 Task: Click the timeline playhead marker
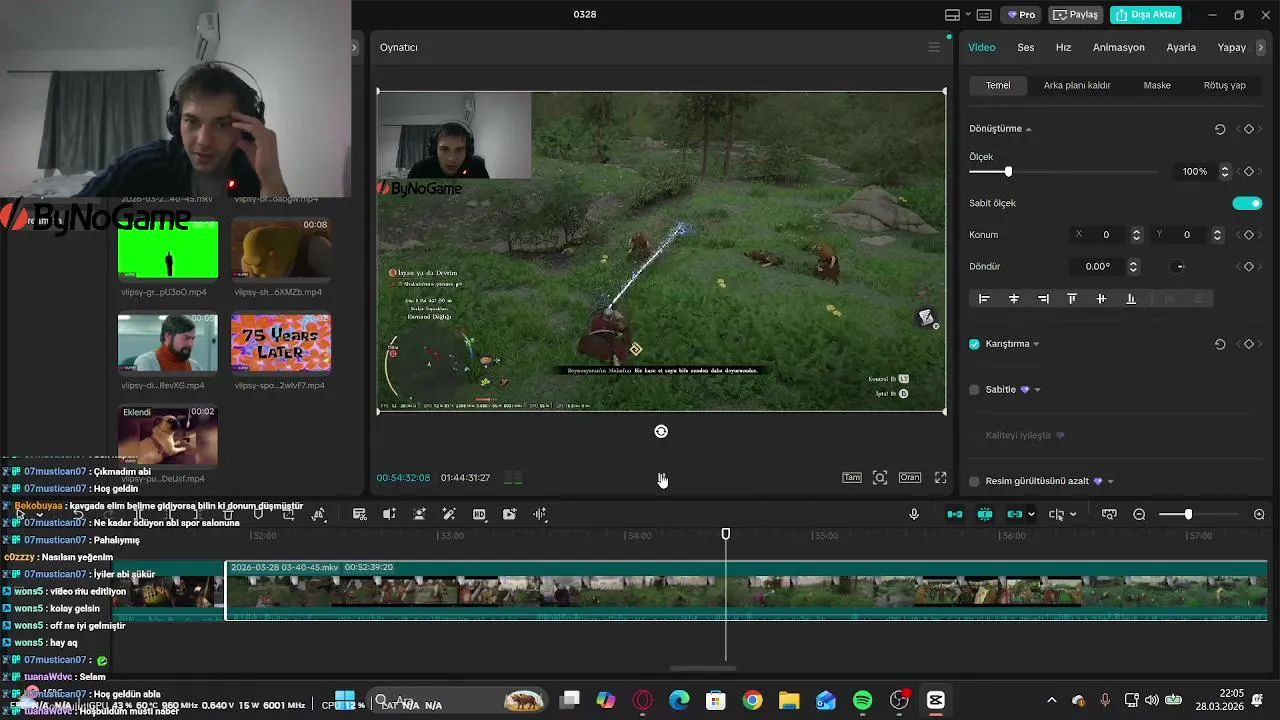pos(726,534)
